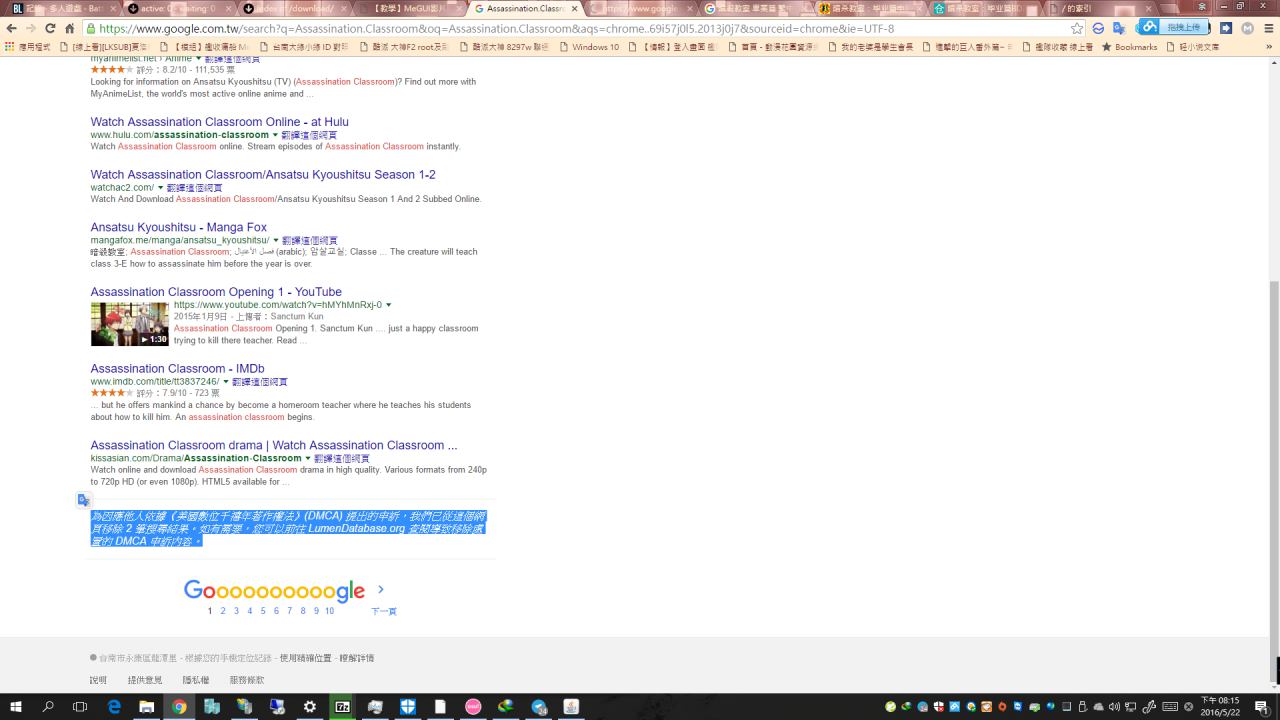Open Windows taskbar search

coord(48,707)
